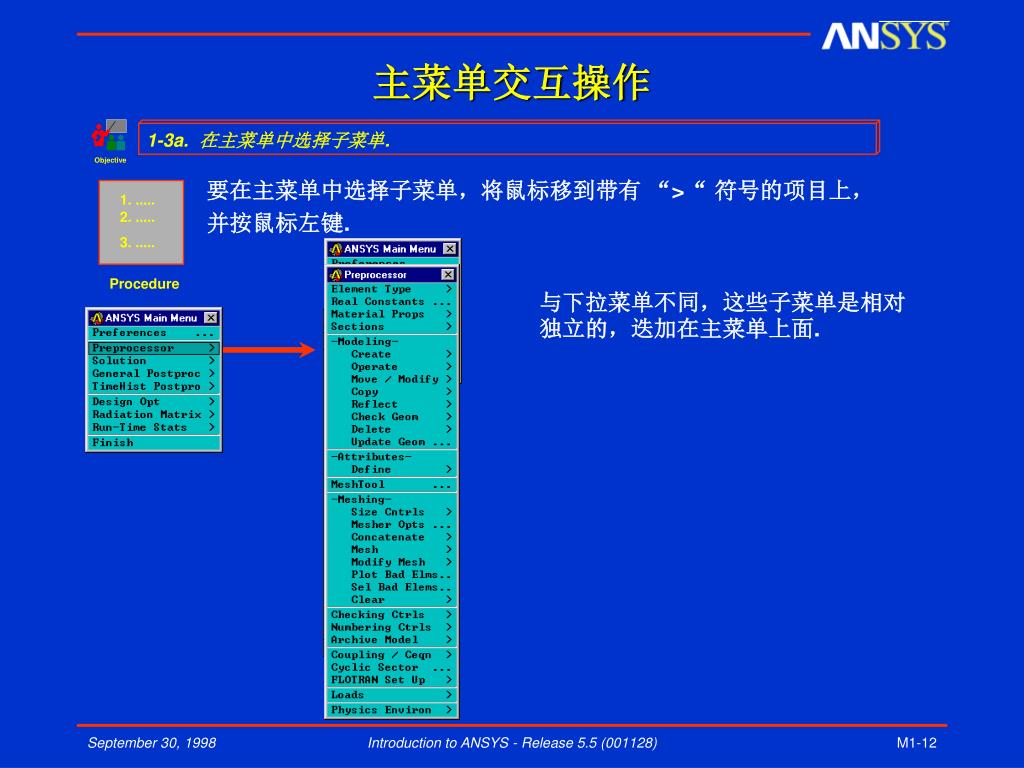The width and height of the screenshot is (1024, 768).
Task: Open Check Geom submenu
Action: pos(391,417)
